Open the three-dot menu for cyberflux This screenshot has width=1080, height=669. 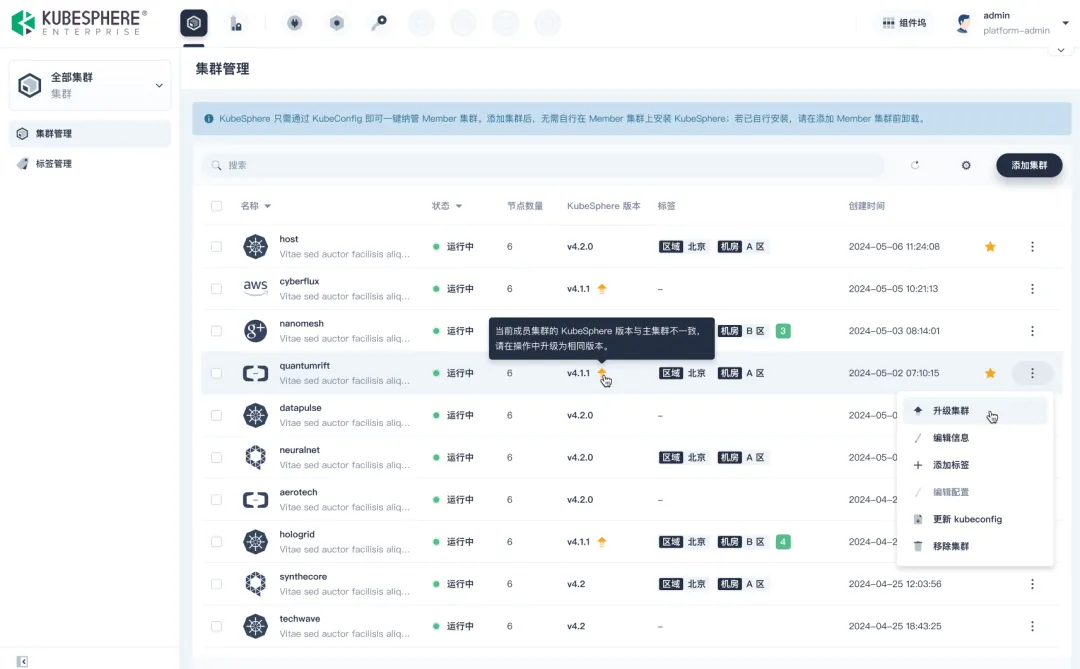[1032, 289]
